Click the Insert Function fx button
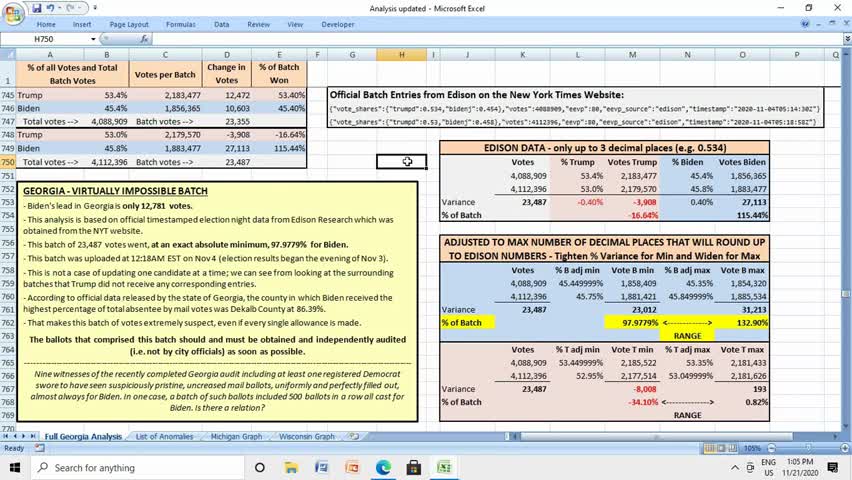Screen dimensions: 852x480 click(x=144, y=39)
